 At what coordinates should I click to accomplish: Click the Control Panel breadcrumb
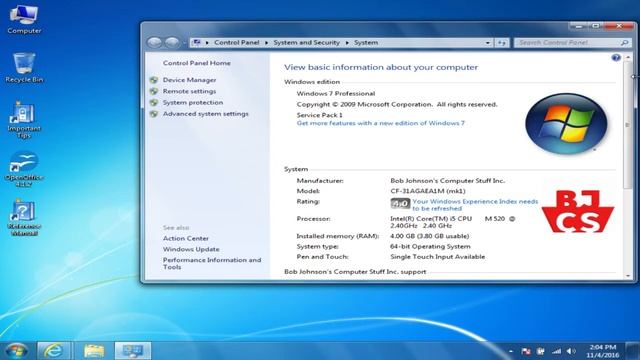click(x=237, y=42)
